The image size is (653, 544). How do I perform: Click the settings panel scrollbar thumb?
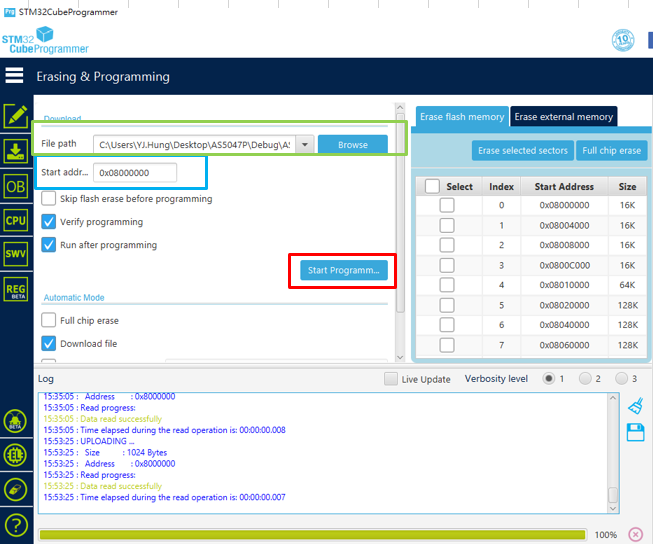point(400,215)
